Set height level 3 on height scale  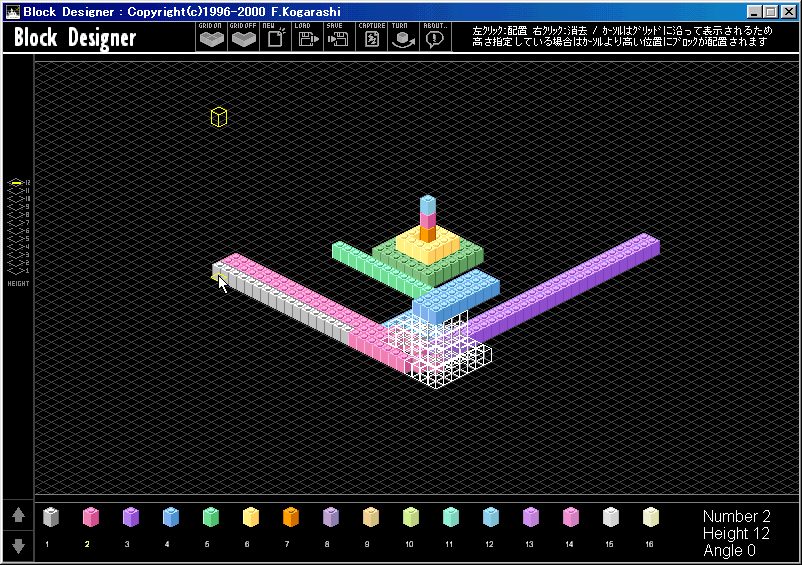[x=18, y=255]
